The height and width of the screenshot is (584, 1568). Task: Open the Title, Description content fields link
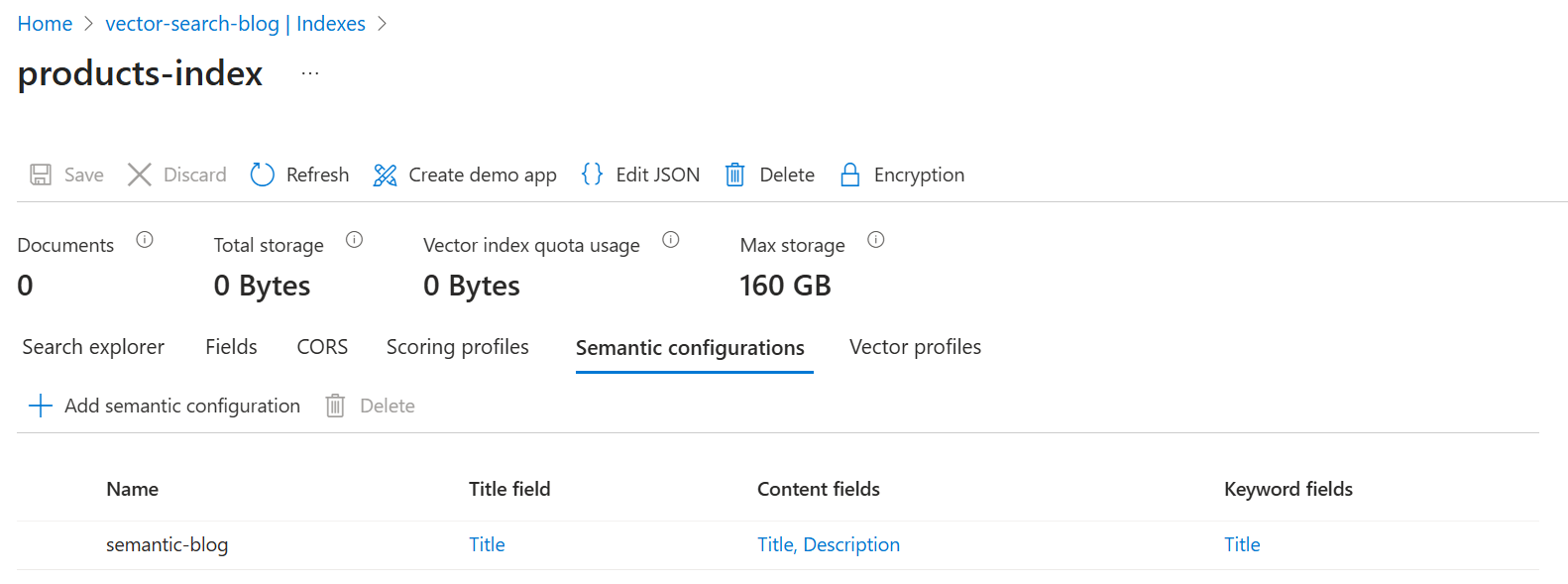(x=829, y=544)
